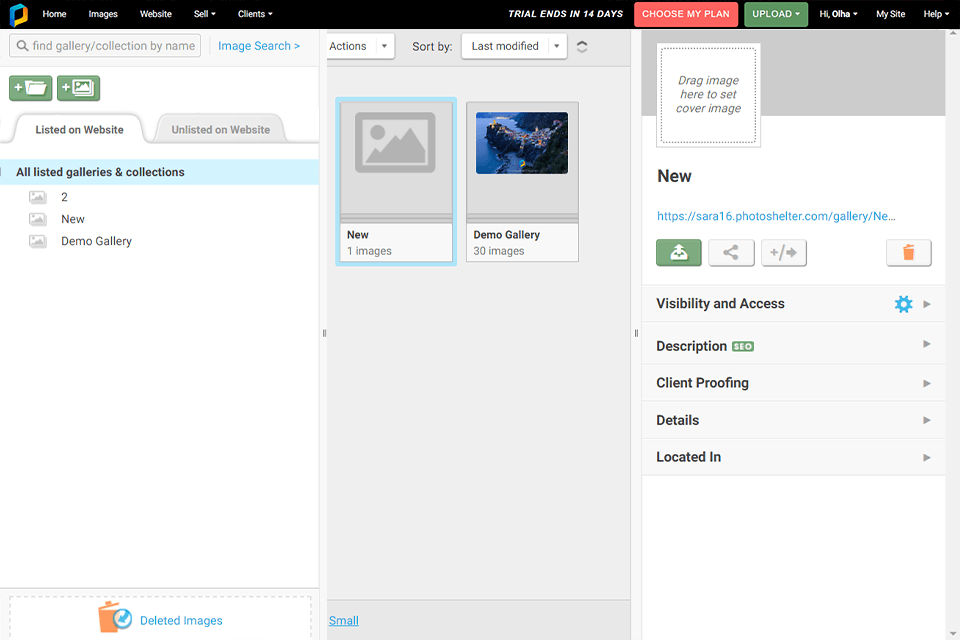Open the Hi, Olha account menu

click(x=838, y=14)
